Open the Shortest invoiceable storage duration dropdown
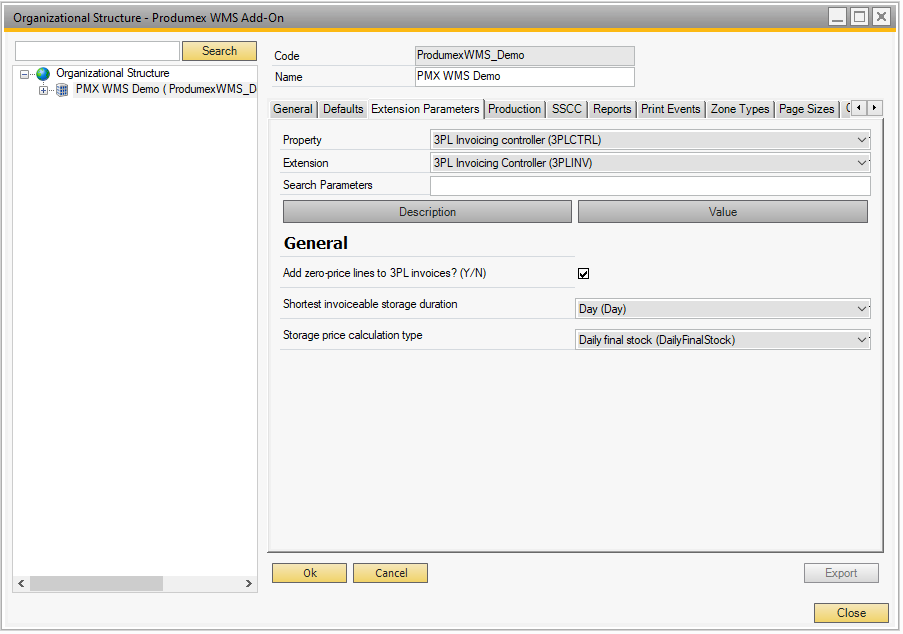Viewport: 903px width, 634px height. [861, 308]
